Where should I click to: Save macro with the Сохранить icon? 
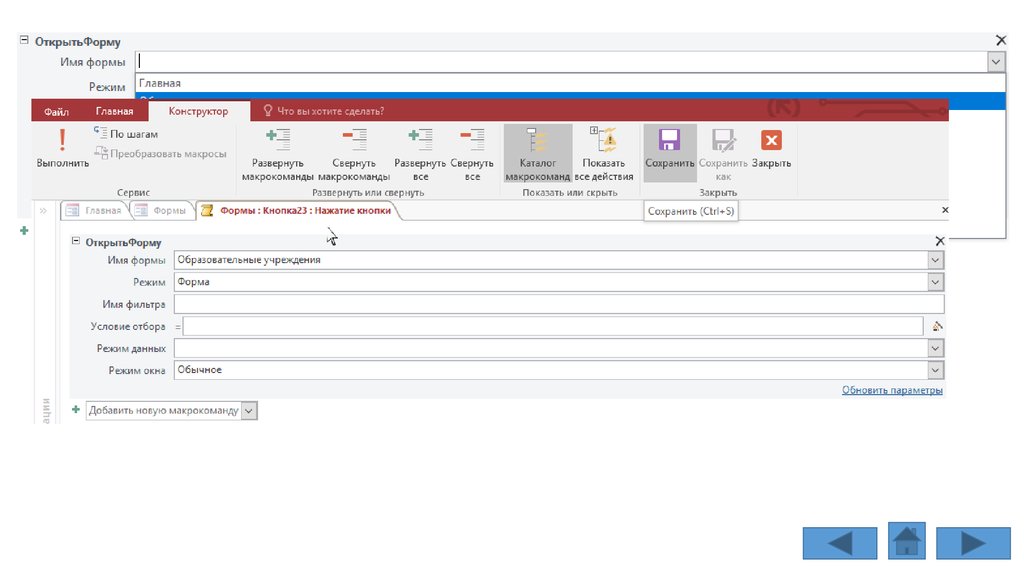point(669,140)
